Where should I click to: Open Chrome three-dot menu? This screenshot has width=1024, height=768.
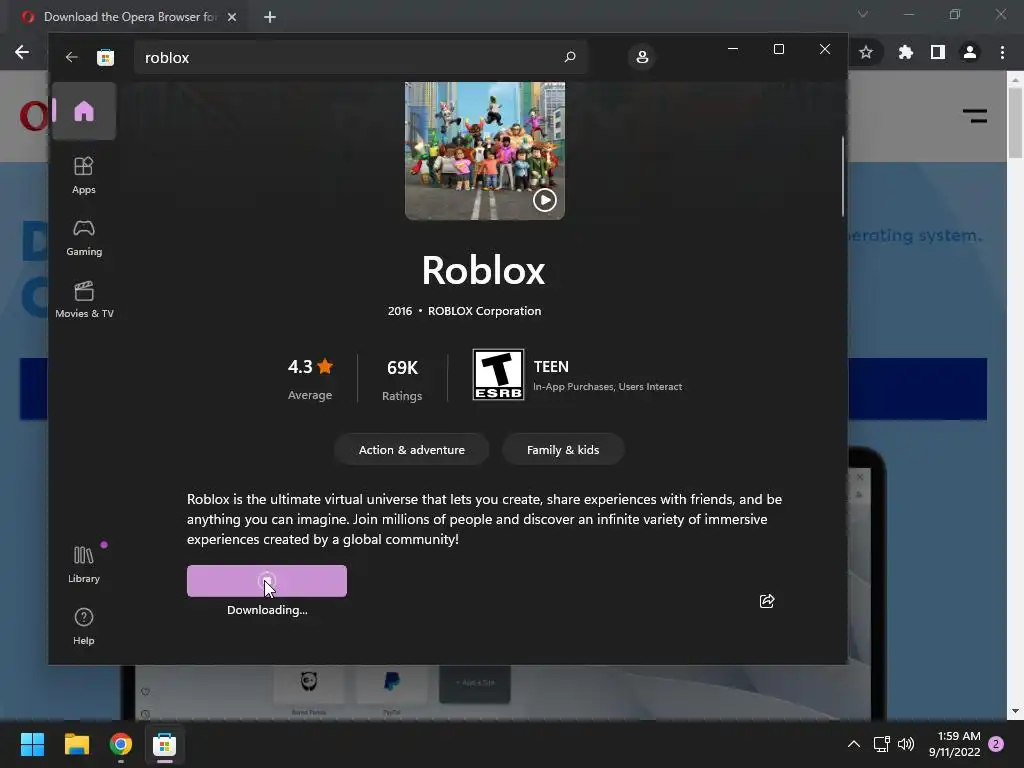click(1002, 52)
